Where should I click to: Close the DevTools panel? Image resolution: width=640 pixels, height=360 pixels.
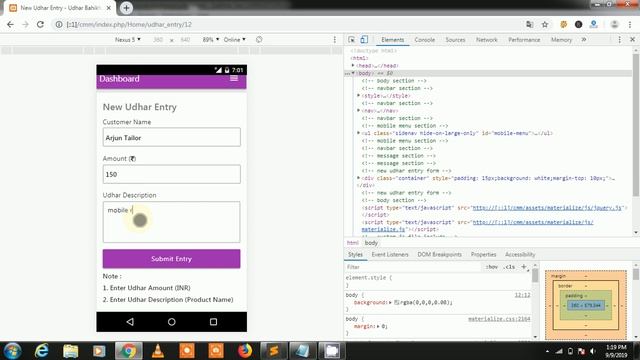click(x=632, y=40)
